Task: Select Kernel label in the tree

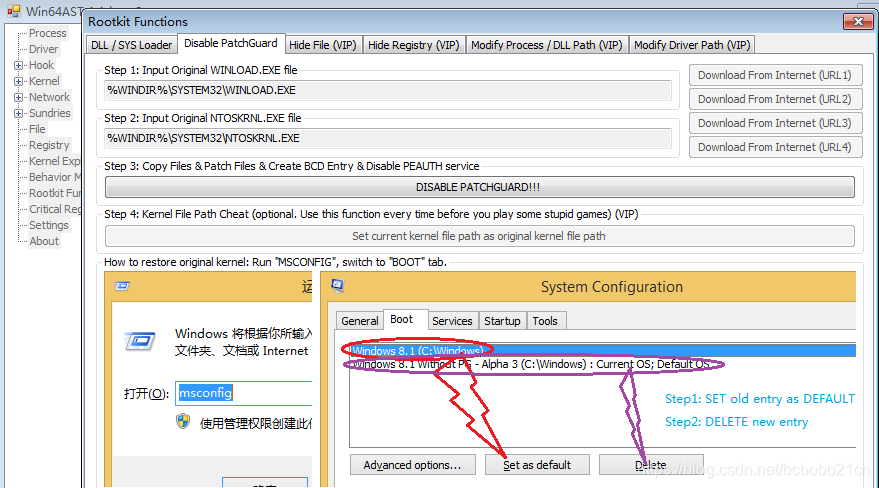Action: coord(44,81)
